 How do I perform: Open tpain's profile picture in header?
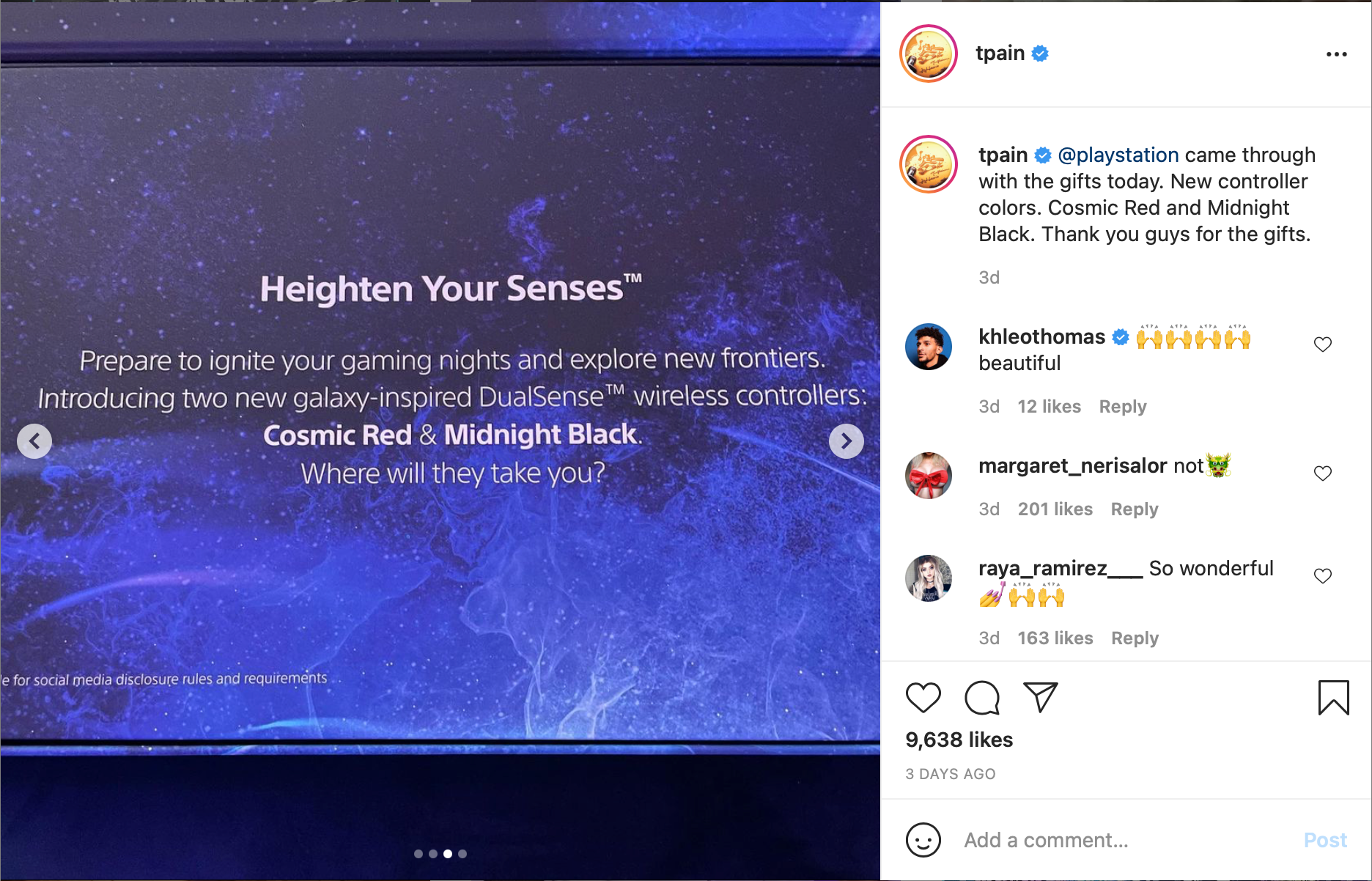pyautogui.click(x=929, y=54)
